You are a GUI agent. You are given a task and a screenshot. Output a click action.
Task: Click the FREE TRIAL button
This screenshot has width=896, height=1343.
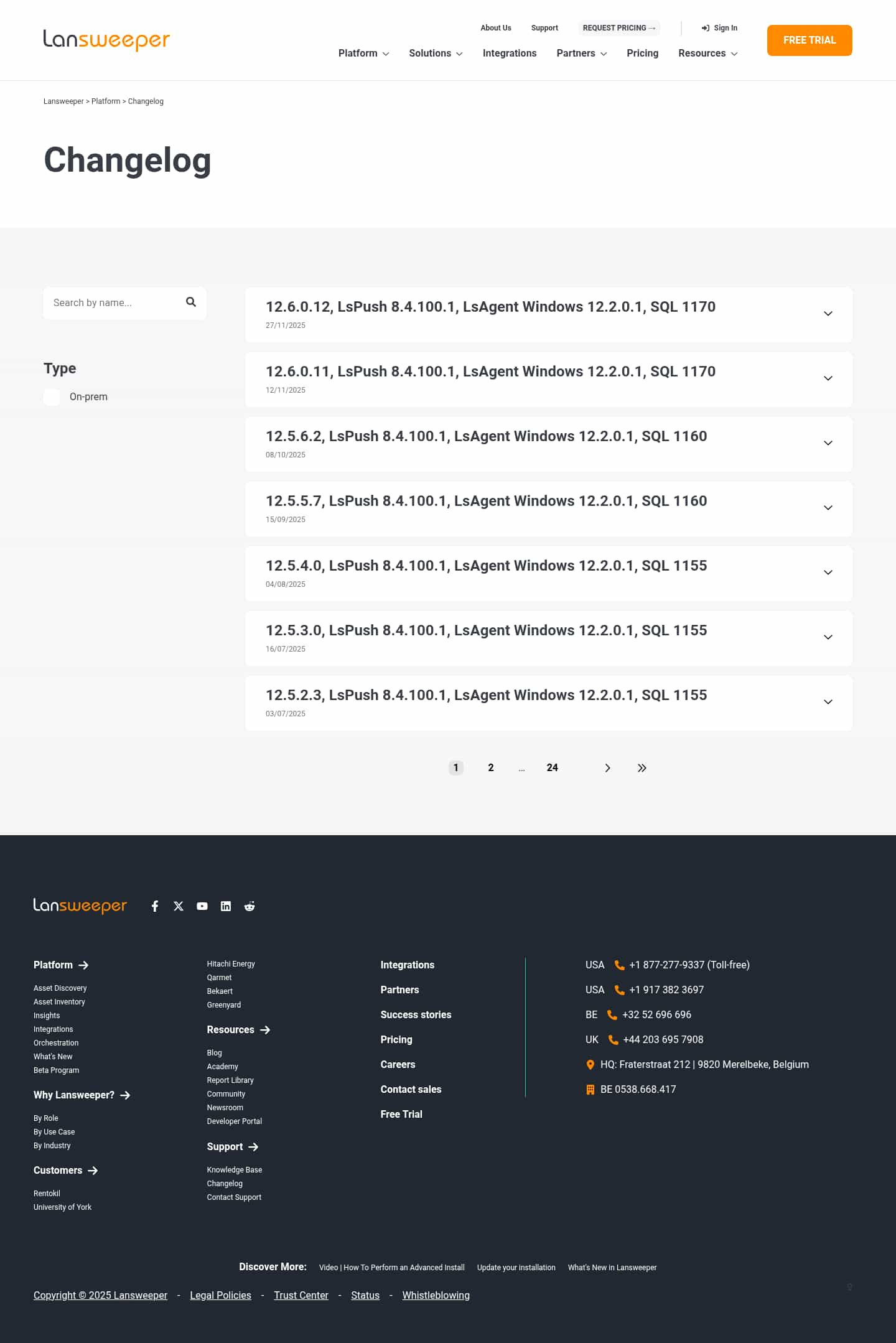pos(810,40)
